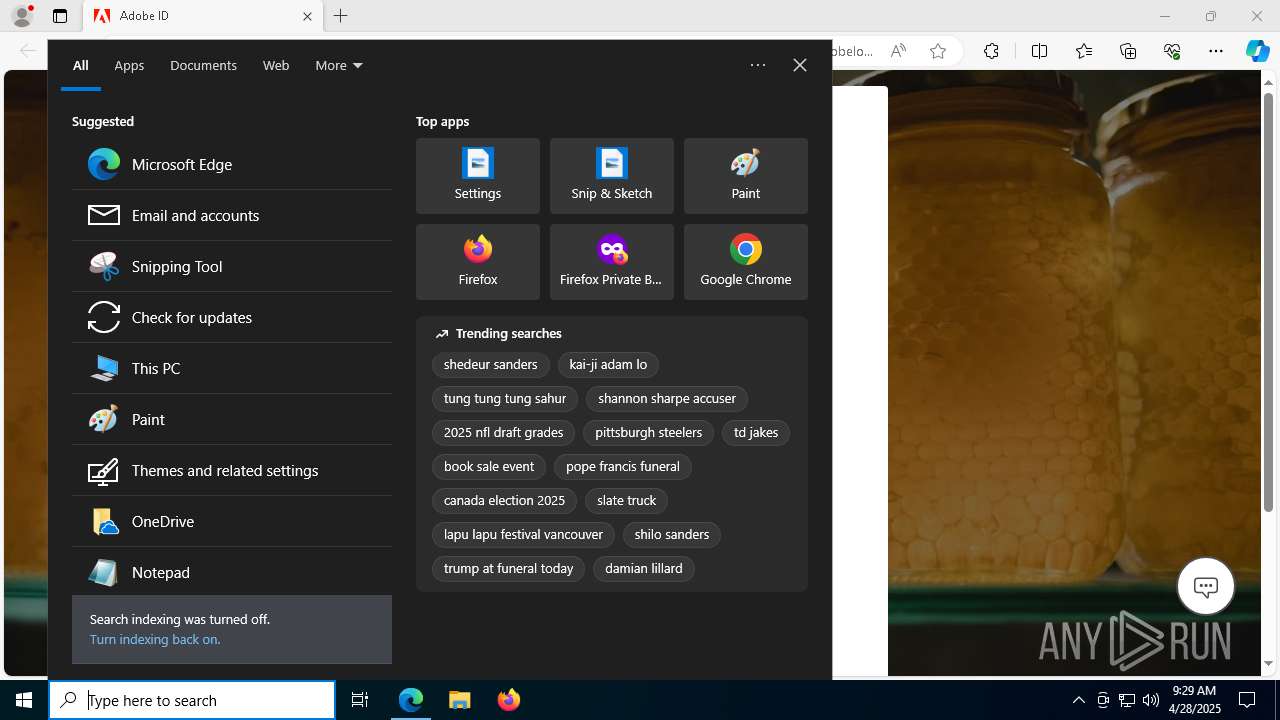The image size is (1280, 720).
Task: Search trending pope francis funeral
Action: point(622,467)
